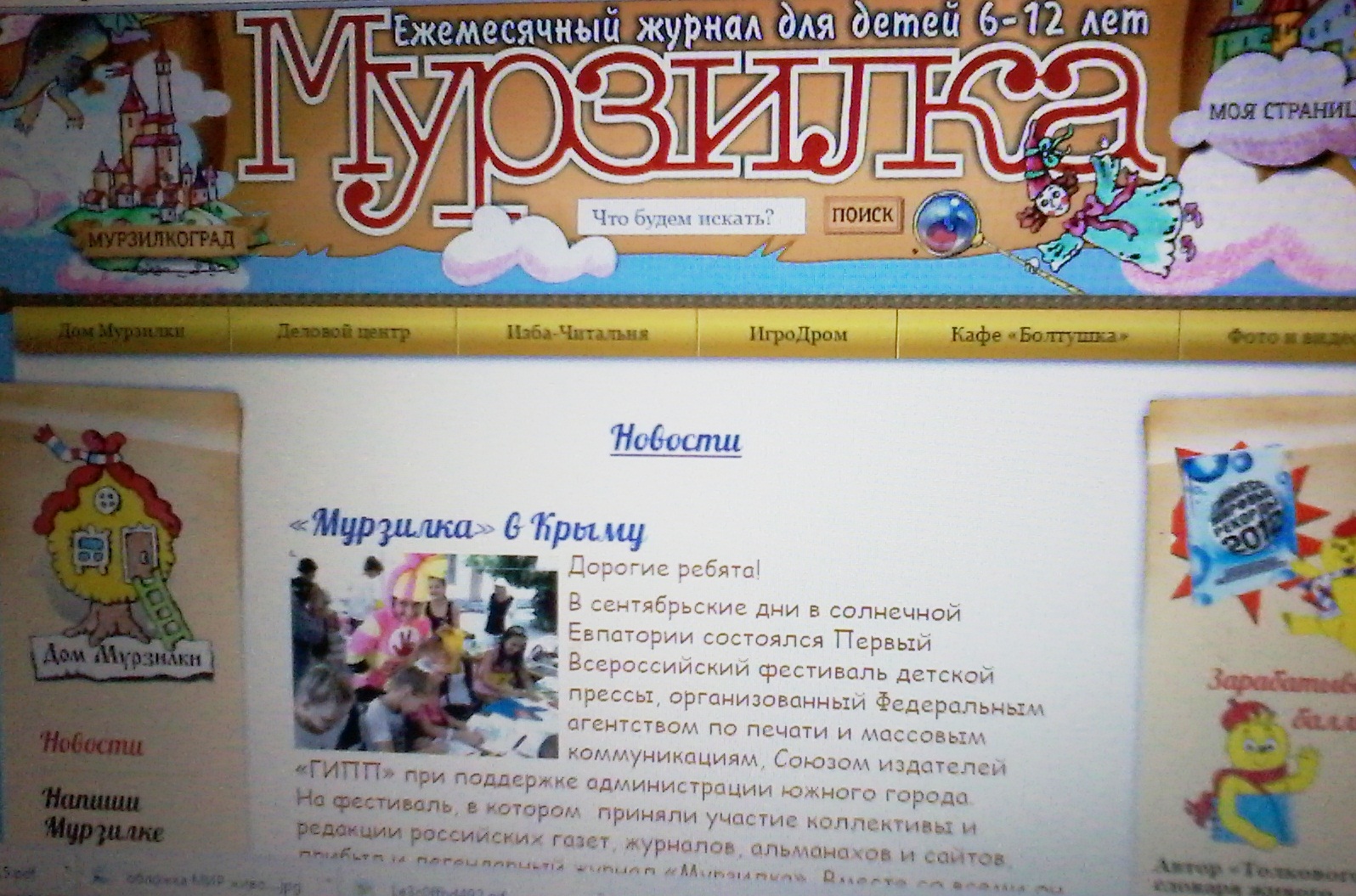Viewport: 1356px width, 896px height.
Task: Open the «Мурзилка» в Крыму article title
Action: [467, 527]
